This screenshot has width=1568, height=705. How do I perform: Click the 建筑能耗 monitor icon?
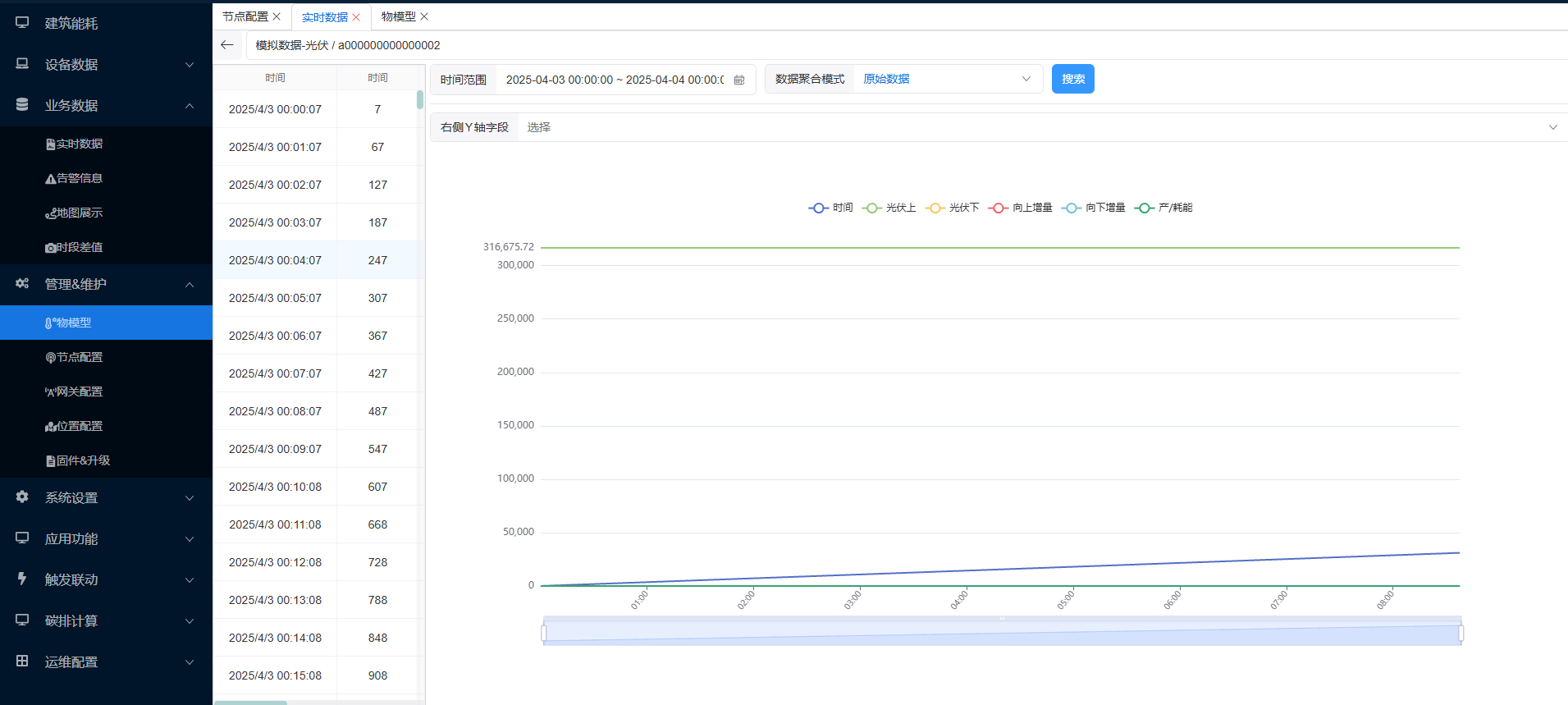[x=22, y=23]
